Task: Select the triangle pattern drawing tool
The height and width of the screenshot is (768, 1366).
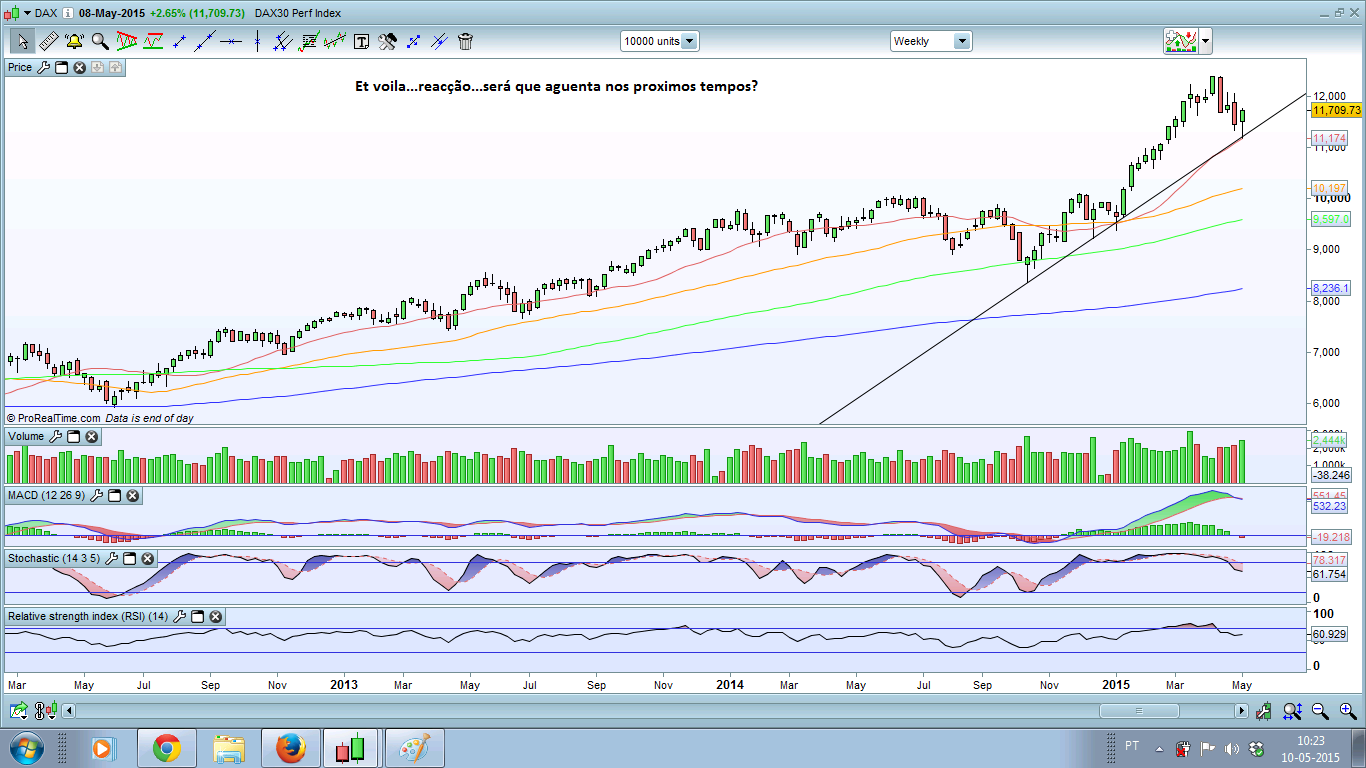Action: (x=127, y=41)
